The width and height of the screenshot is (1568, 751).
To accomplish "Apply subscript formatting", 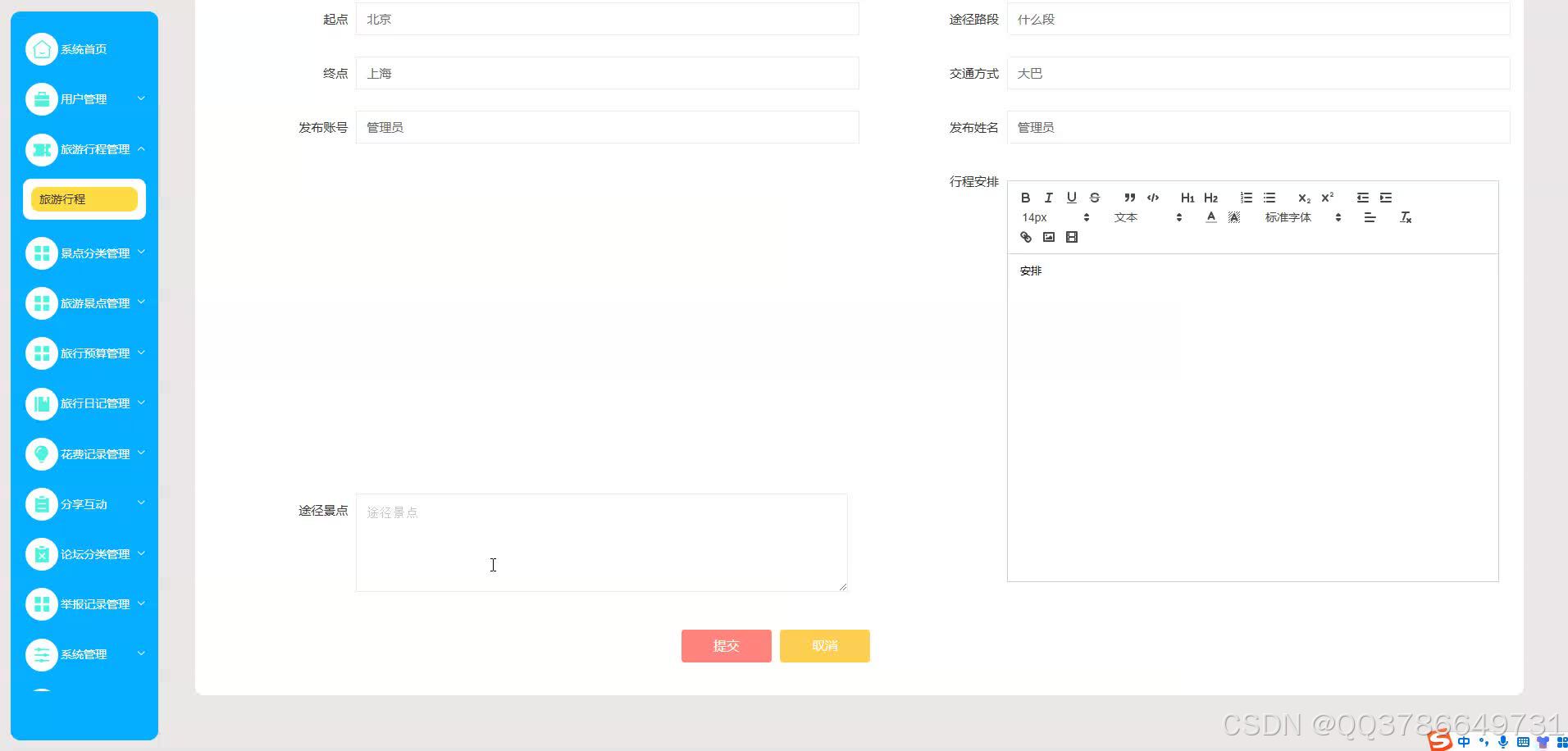I will pyautogui.click(x=1304, y=198).
